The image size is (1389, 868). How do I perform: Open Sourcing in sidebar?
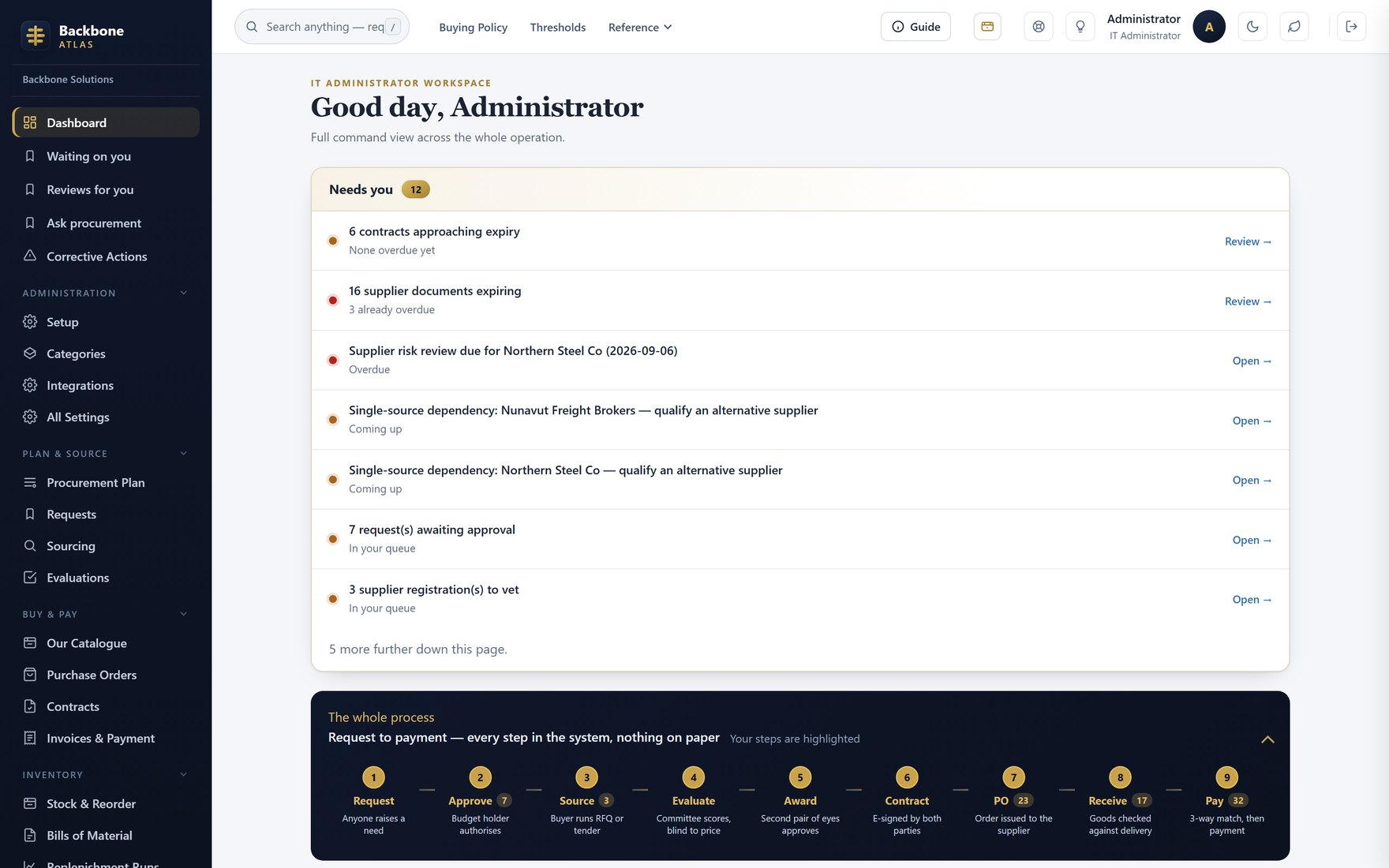click(x=106, y=546)
